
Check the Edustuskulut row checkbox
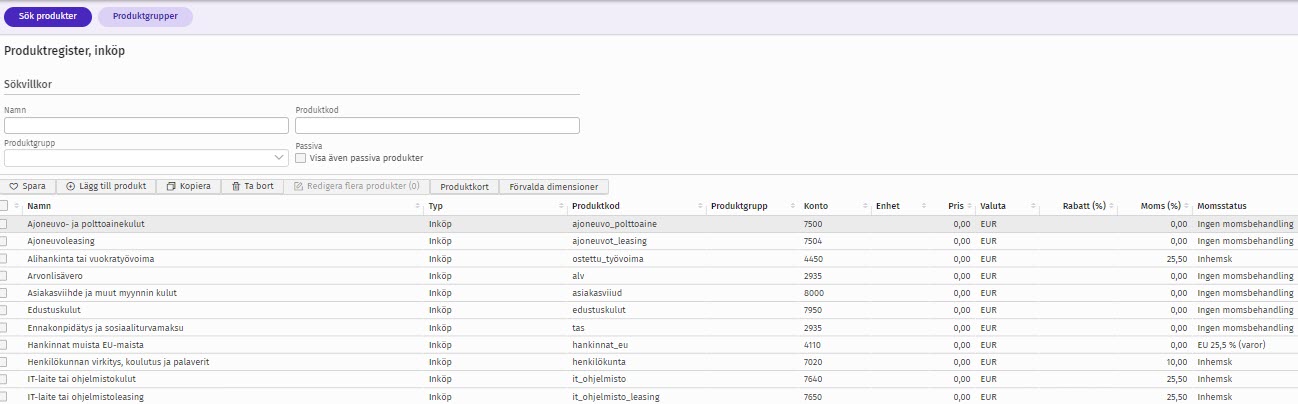coord(4,310)
